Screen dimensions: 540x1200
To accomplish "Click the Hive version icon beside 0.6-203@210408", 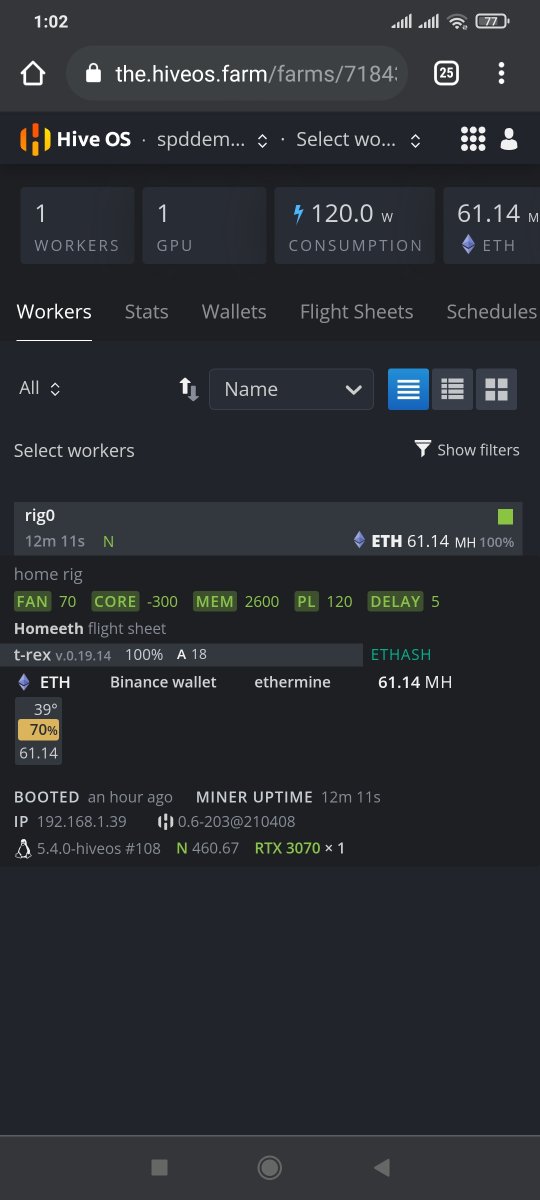I will tap(165, 822).
